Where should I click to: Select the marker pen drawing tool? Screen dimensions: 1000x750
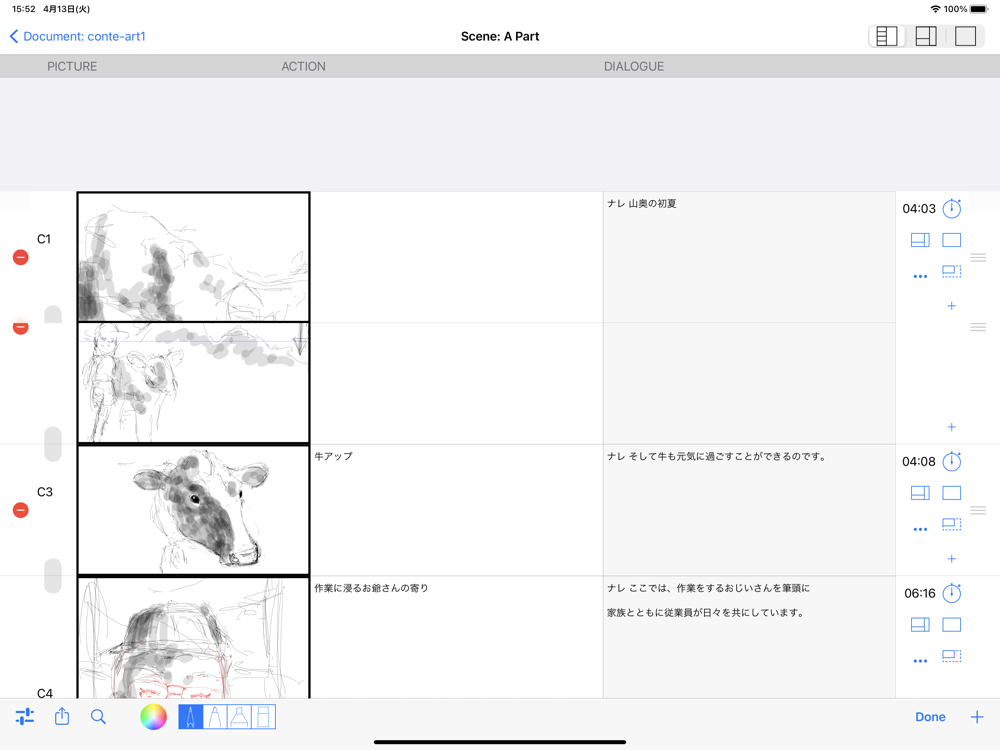215,717
